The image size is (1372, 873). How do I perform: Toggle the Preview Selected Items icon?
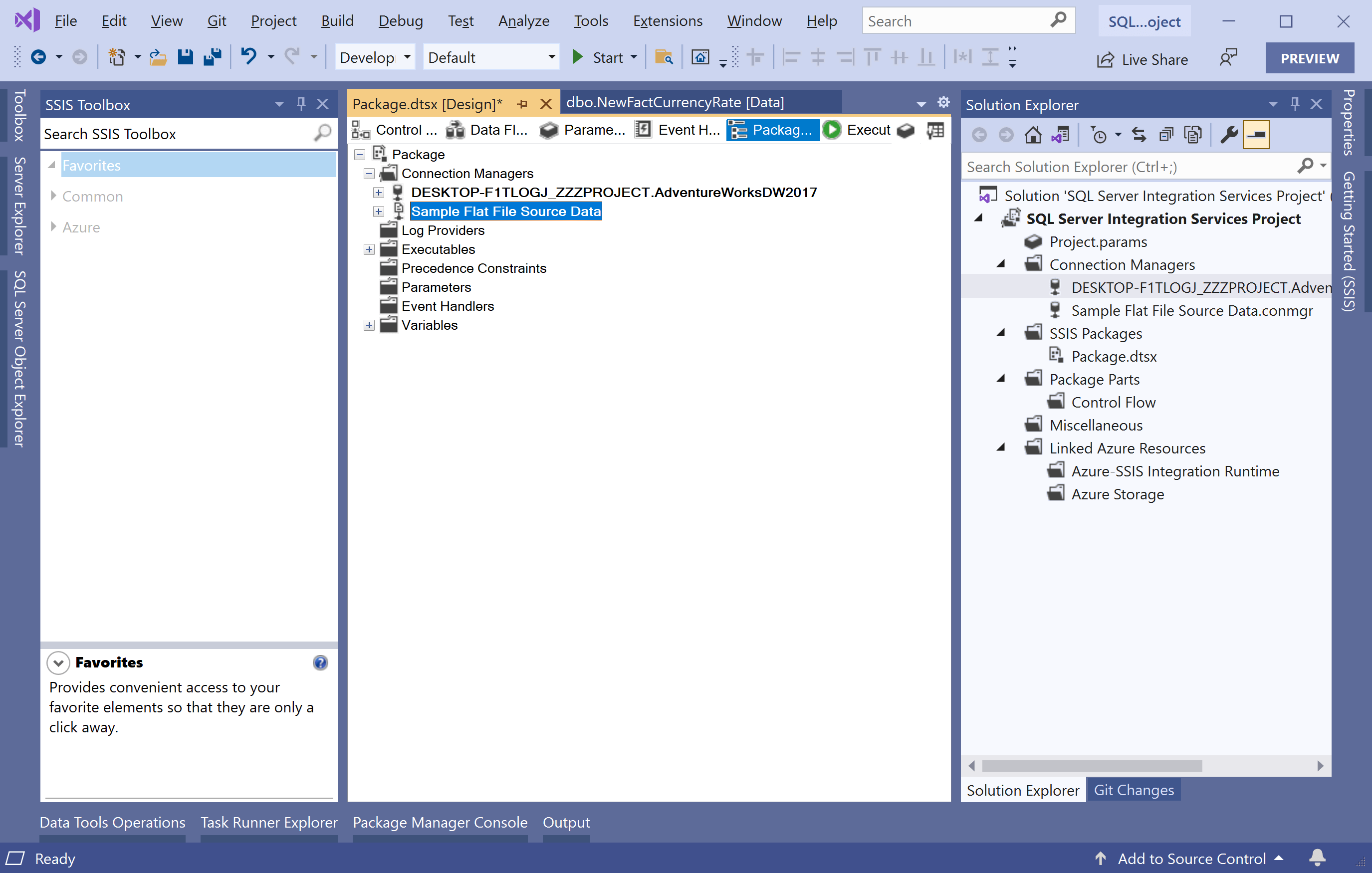coord(1256,135)
